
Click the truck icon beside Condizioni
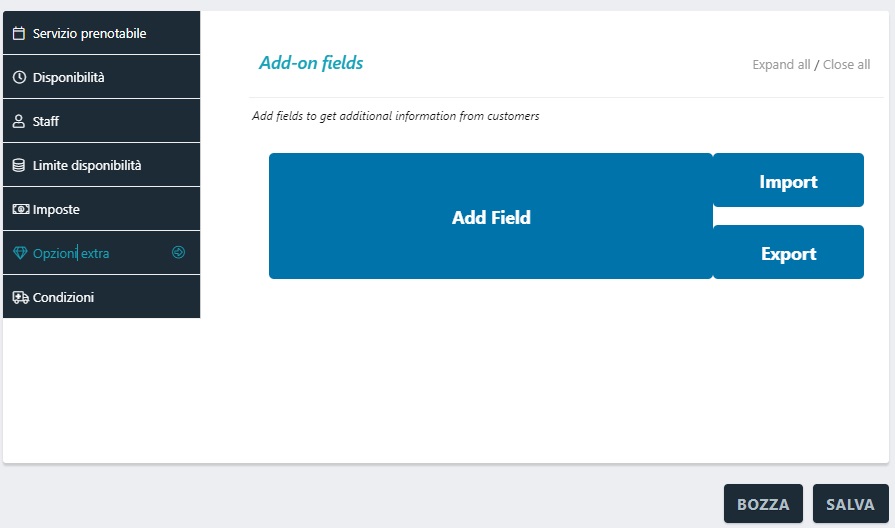click(x=19, y=297)
